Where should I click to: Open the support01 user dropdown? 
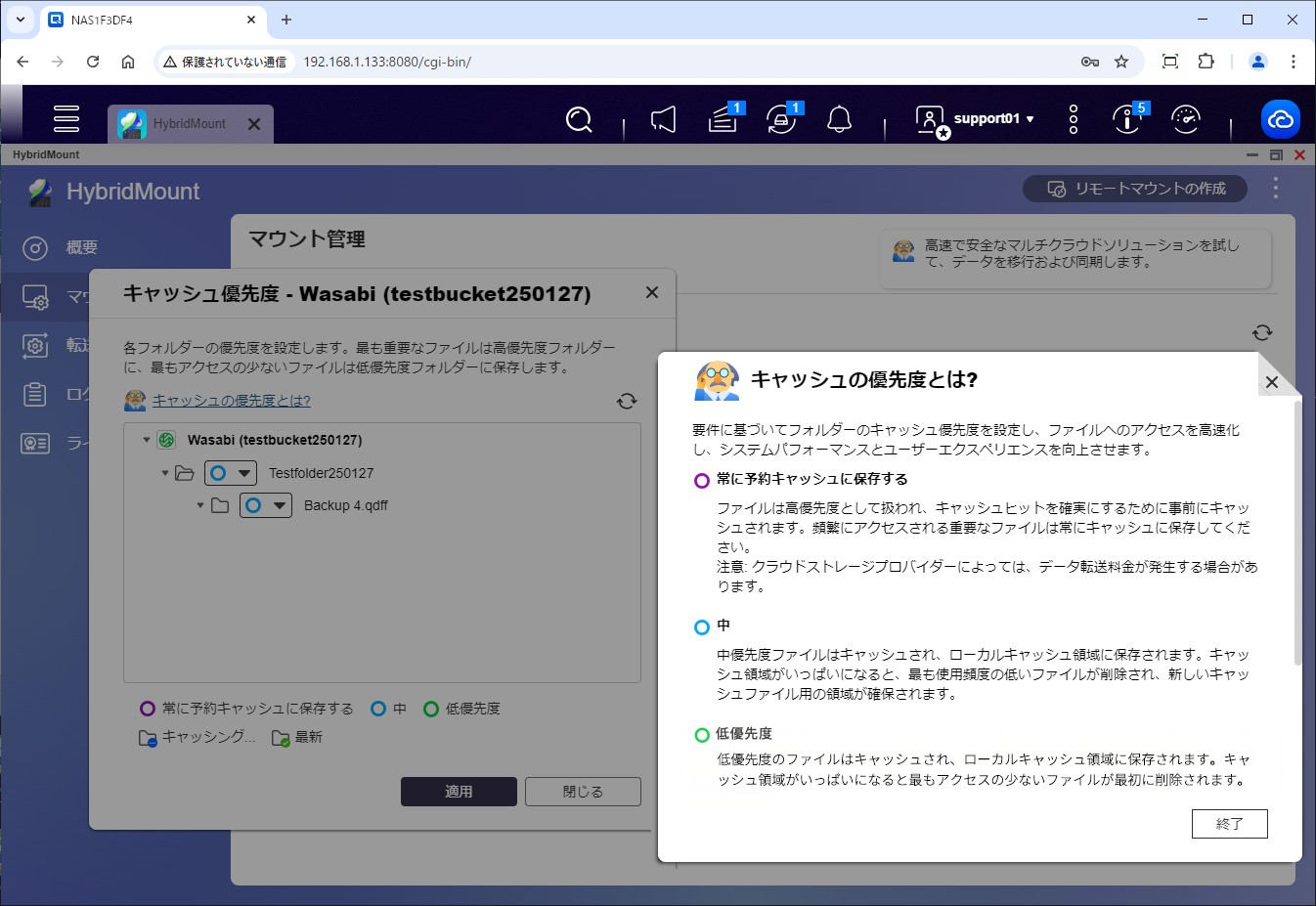(x=994, y=119)
